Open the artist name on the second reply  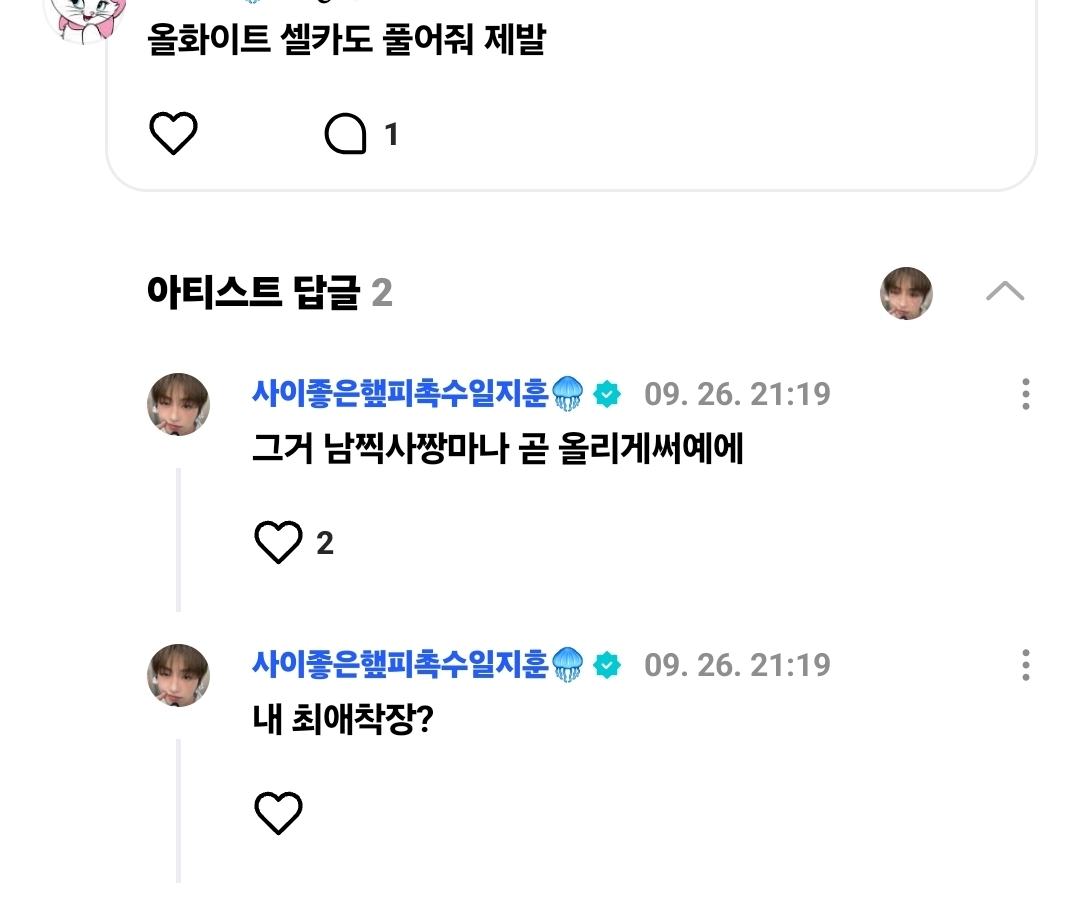pos(400,665)
